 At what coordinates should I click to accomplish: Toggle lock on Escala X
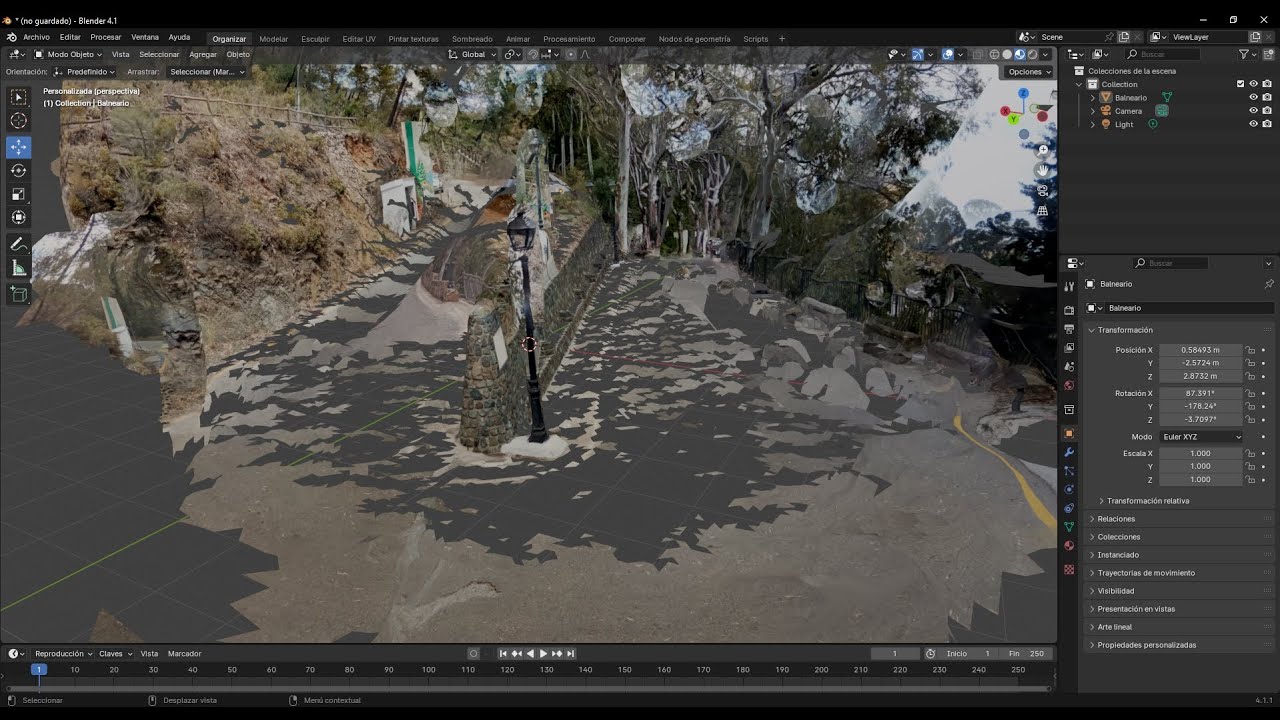(1250, 453)
